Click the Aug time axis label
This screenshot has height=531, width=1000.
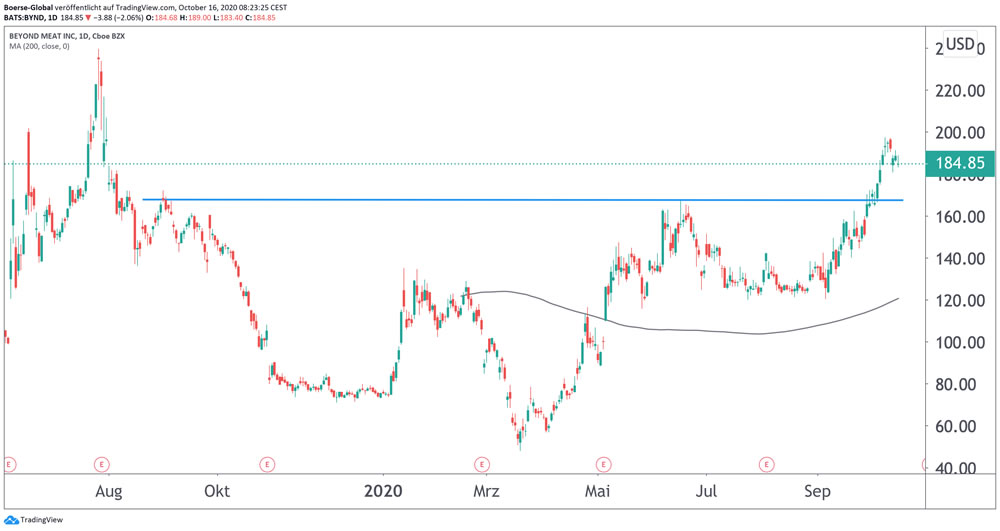coord(108,491)
